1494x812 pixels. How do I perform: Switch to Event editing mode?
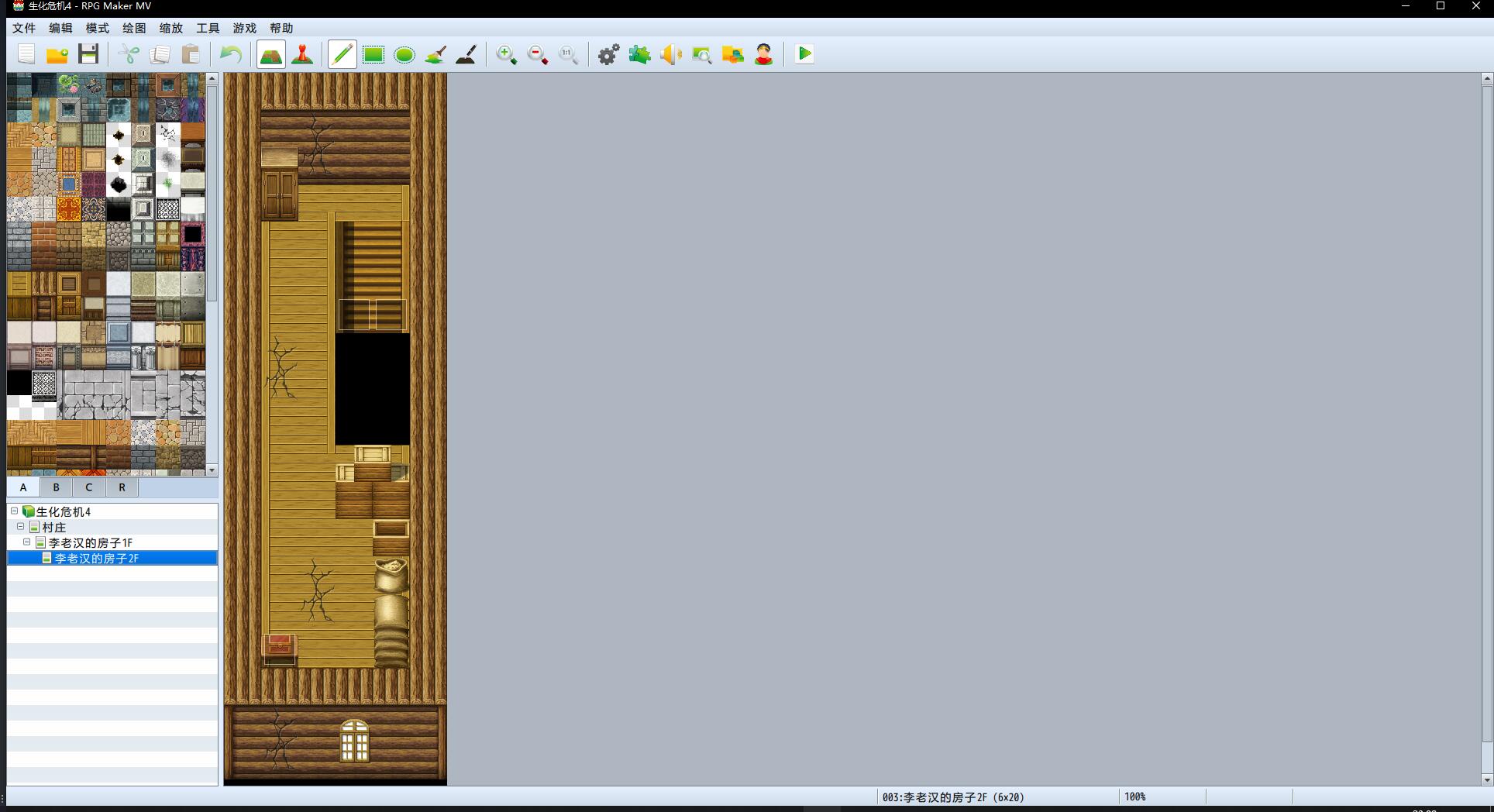tap(302, 54)
